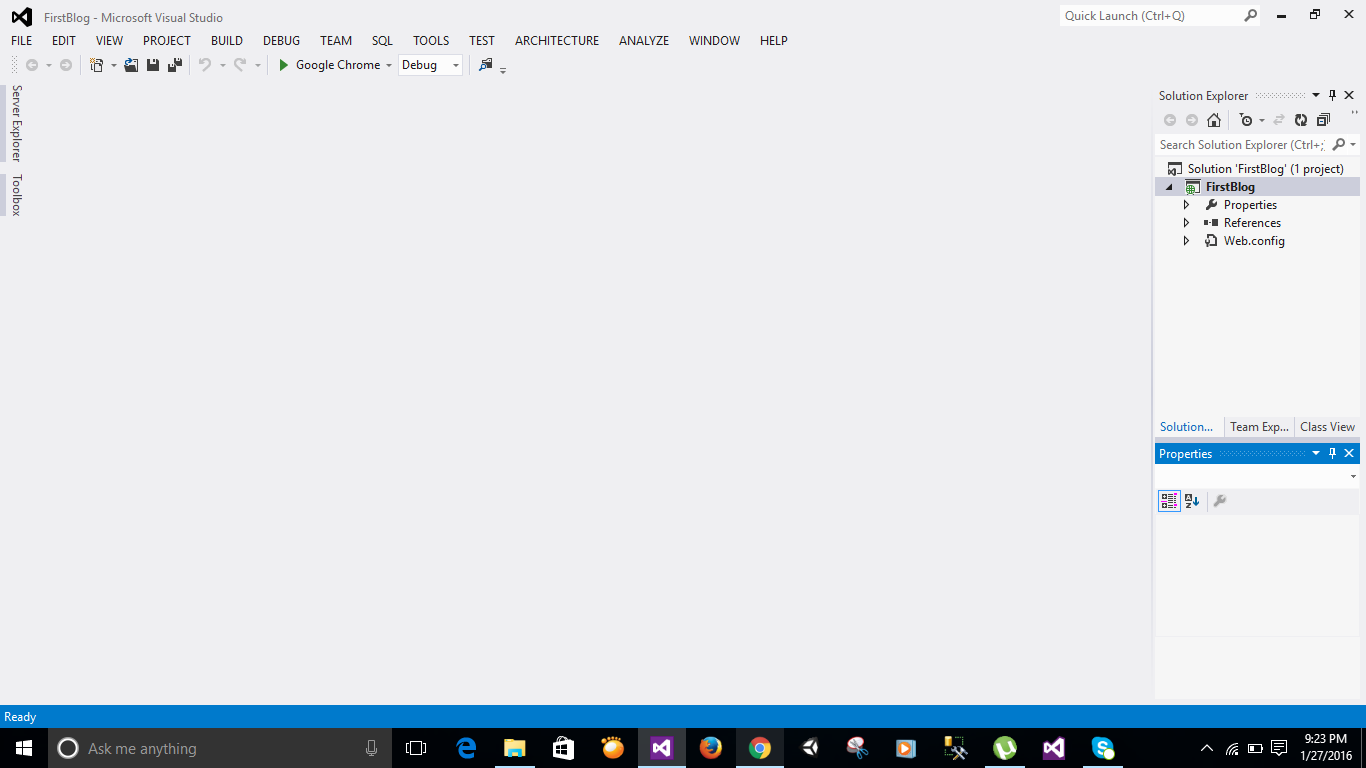Image resolution: width=1366 pixels, height=768 pixels.
Task: Expand the Properties tree node
Action: [1187, 205]
